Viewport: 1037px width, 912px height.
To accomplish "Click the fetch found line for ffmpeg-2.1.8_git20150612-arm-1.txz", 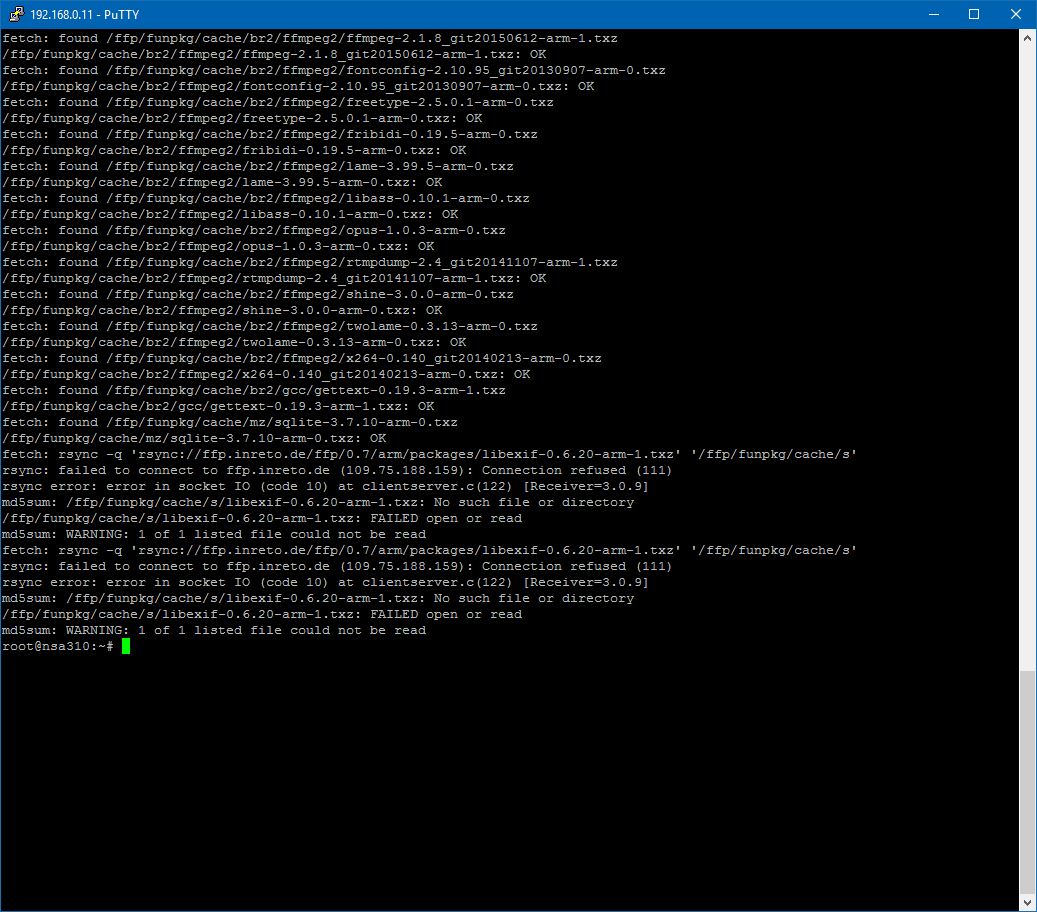I will click(x=310, y=38).
